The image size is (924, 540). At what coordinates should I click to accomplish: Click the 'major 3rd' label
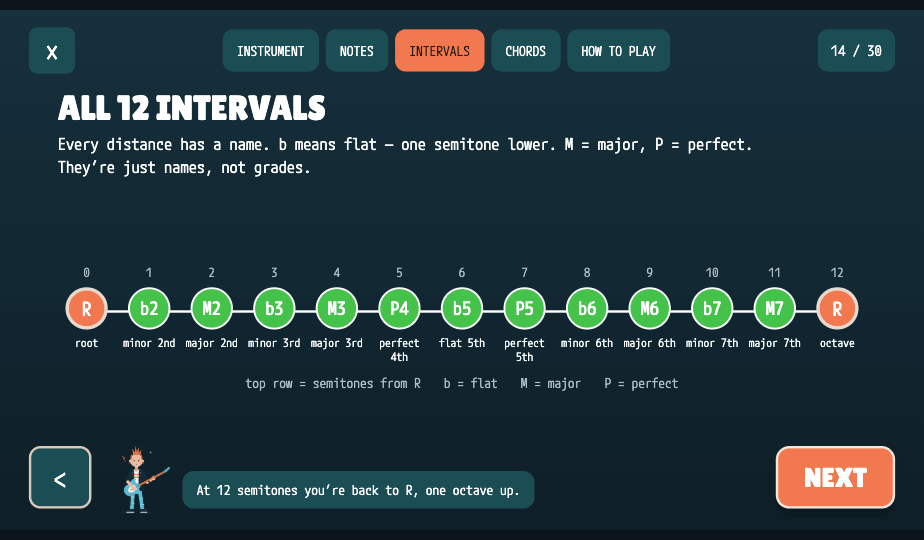(x=336, y=343)
